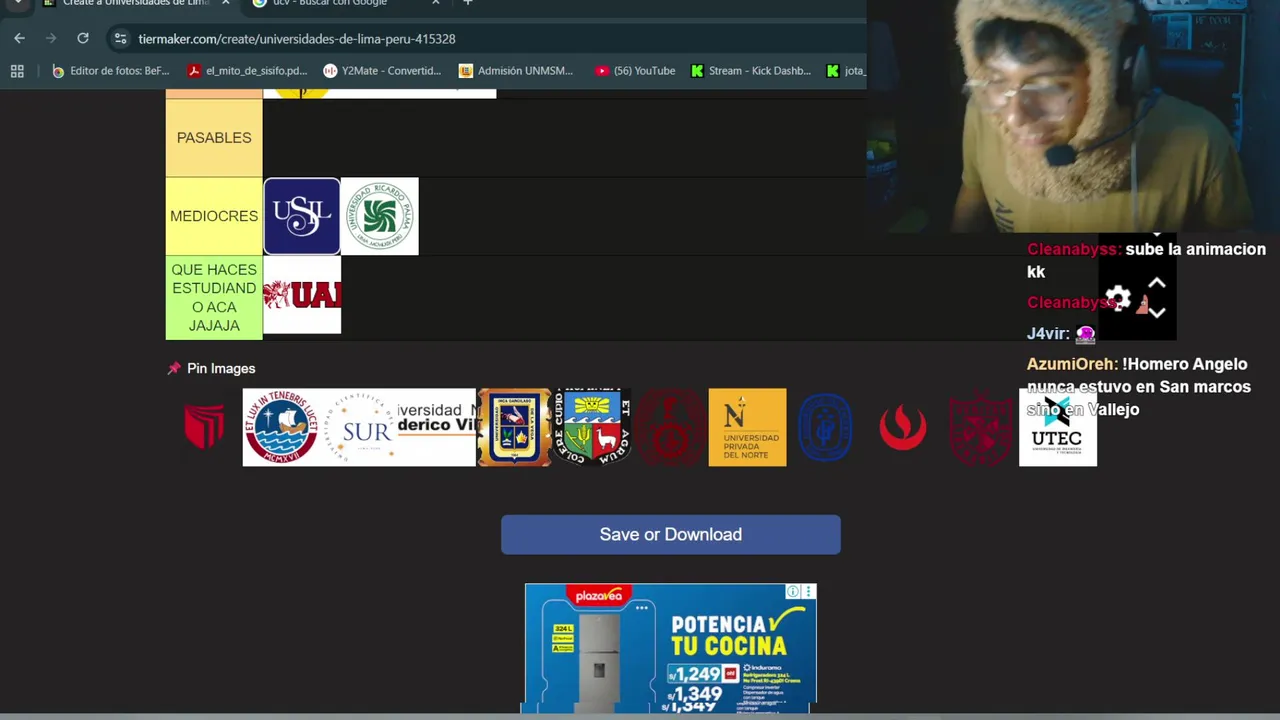
Task: Open a new browser tab
Action: tap(467, 3)
